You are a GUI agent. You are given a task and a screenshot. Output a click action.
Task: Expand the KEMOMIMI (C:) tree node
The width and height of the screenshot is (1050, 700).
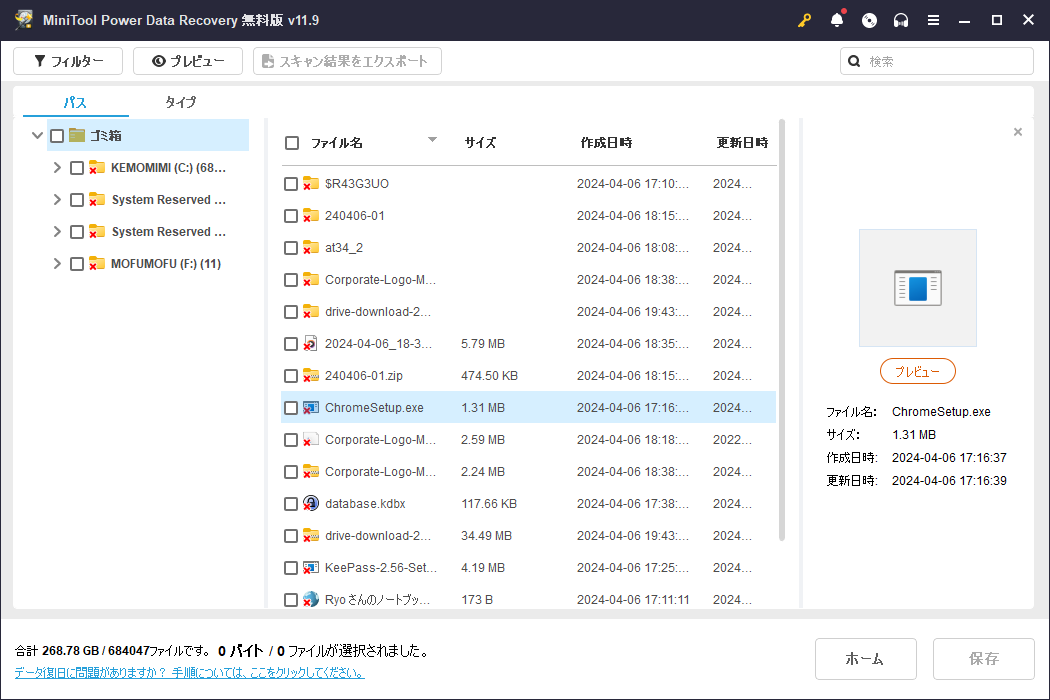pos(57,168)
